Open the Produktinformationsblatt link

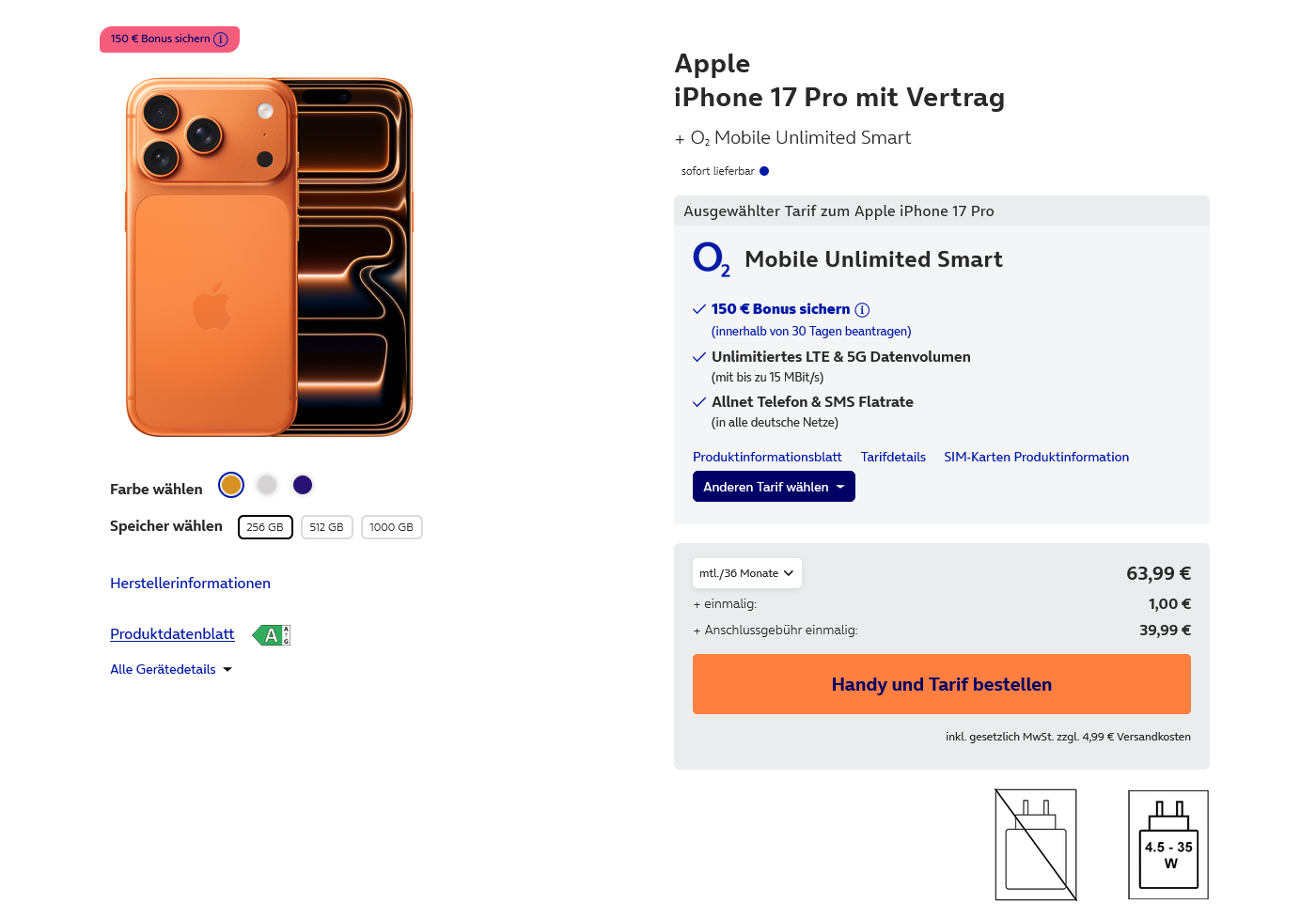click(767, 458)
